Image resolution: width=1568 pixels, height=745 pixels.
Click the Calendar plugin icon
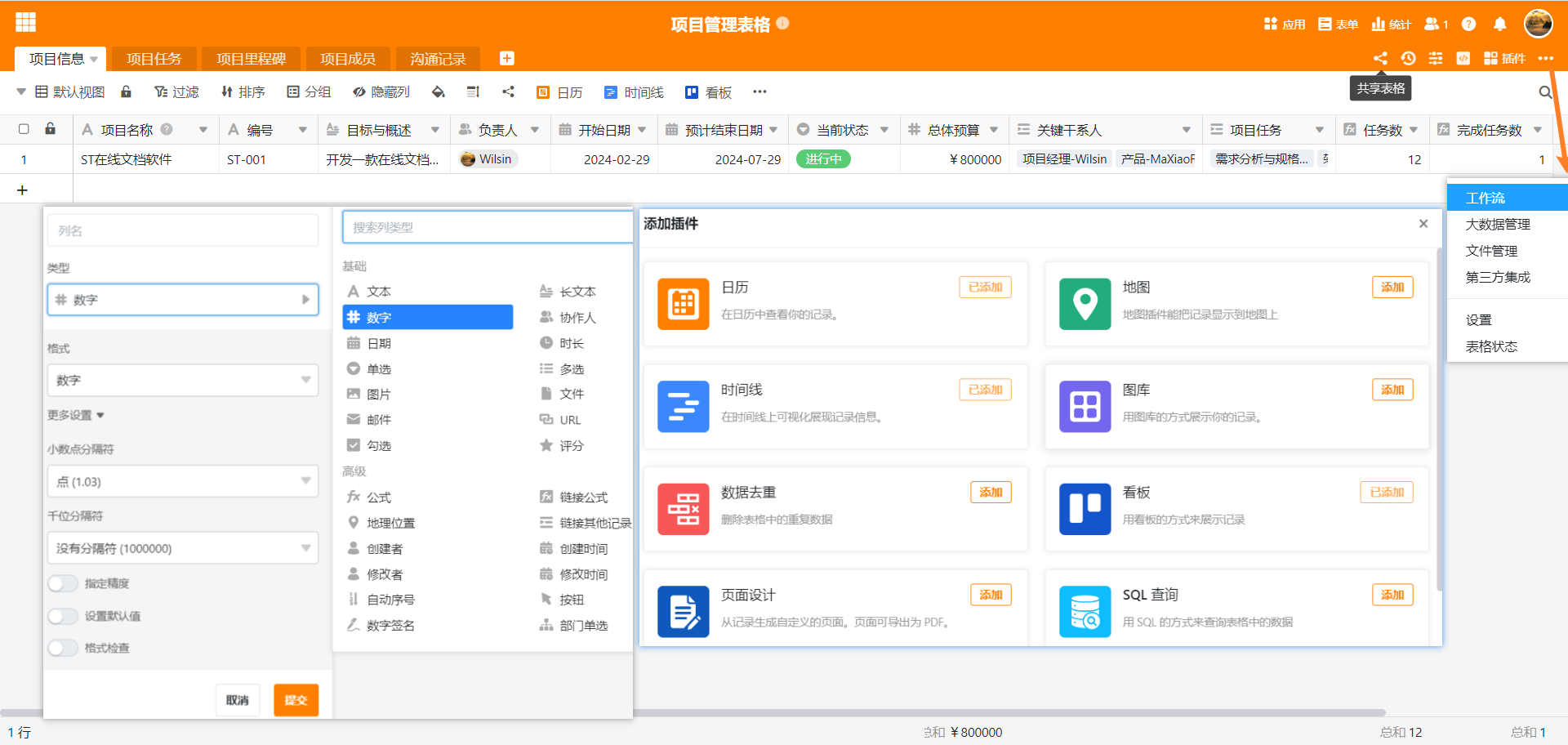[683, 304]
